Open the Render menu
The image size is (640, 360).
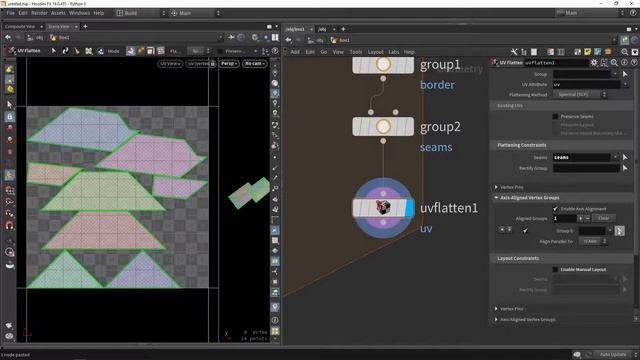[39, 13]
